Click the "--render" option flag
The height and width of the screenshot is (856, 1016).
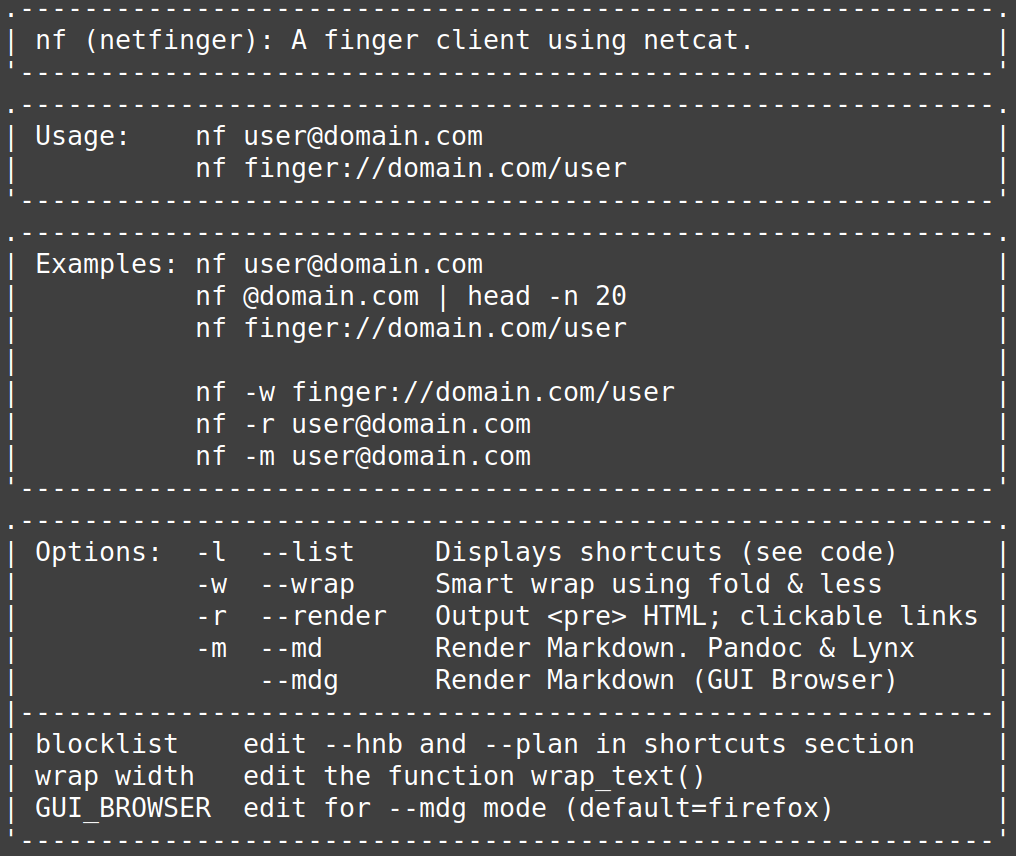coord(323,616)
